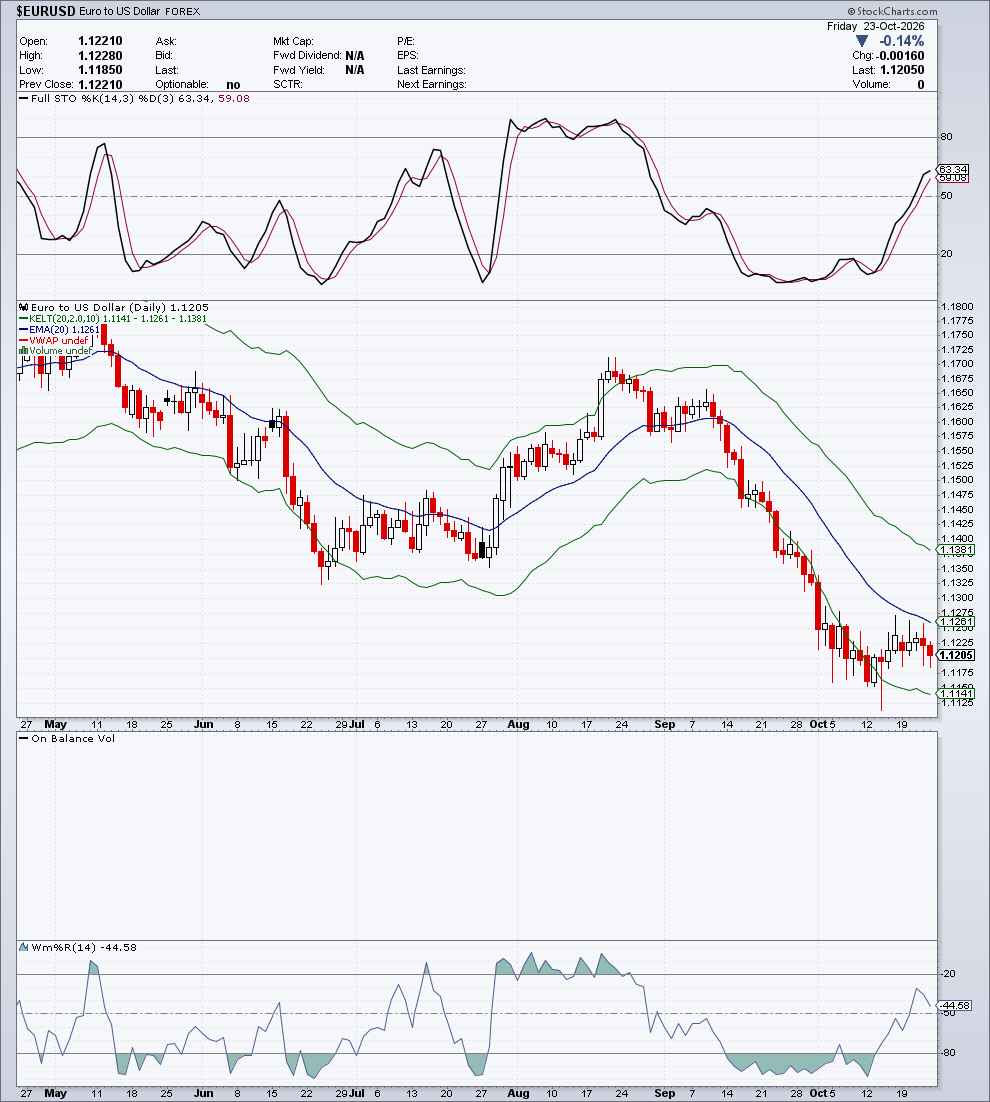Click the Low value '1.11850'

tap(100, 70)
